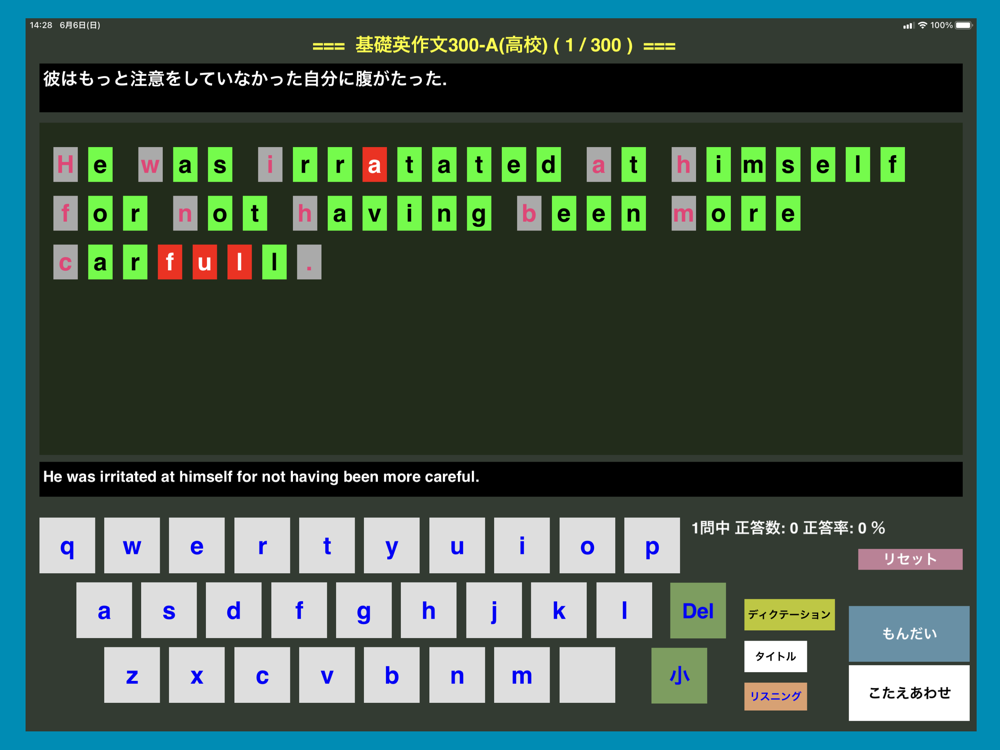Select the grey hint letter 'H' tile
Viewport: 1000px width, 750px height.
66,165
